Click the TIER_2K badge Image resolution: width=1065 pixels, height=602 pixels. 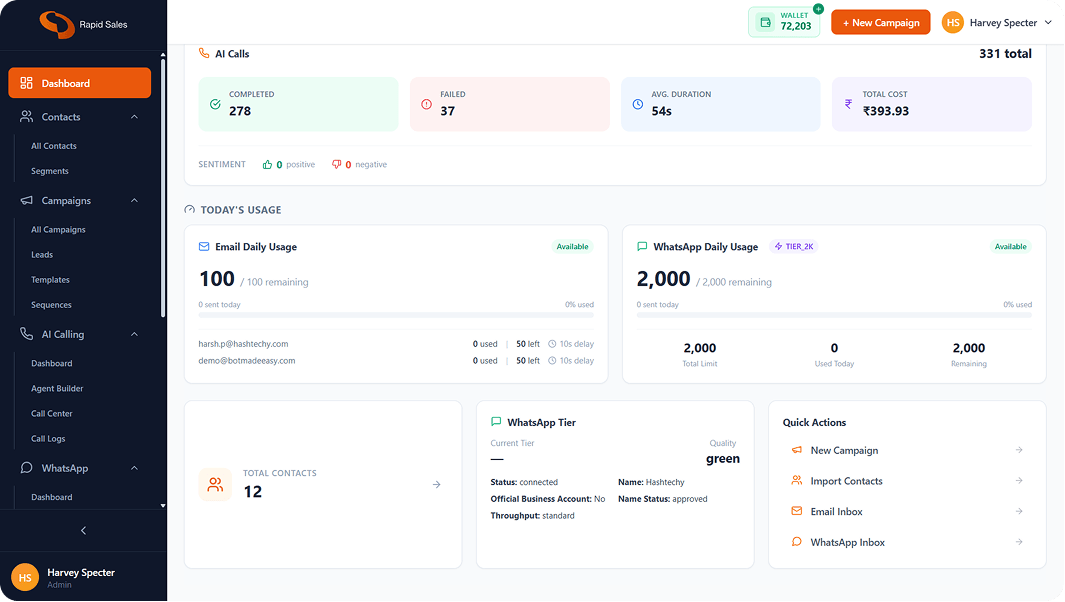pyautogui.click(x=794, y=247)
